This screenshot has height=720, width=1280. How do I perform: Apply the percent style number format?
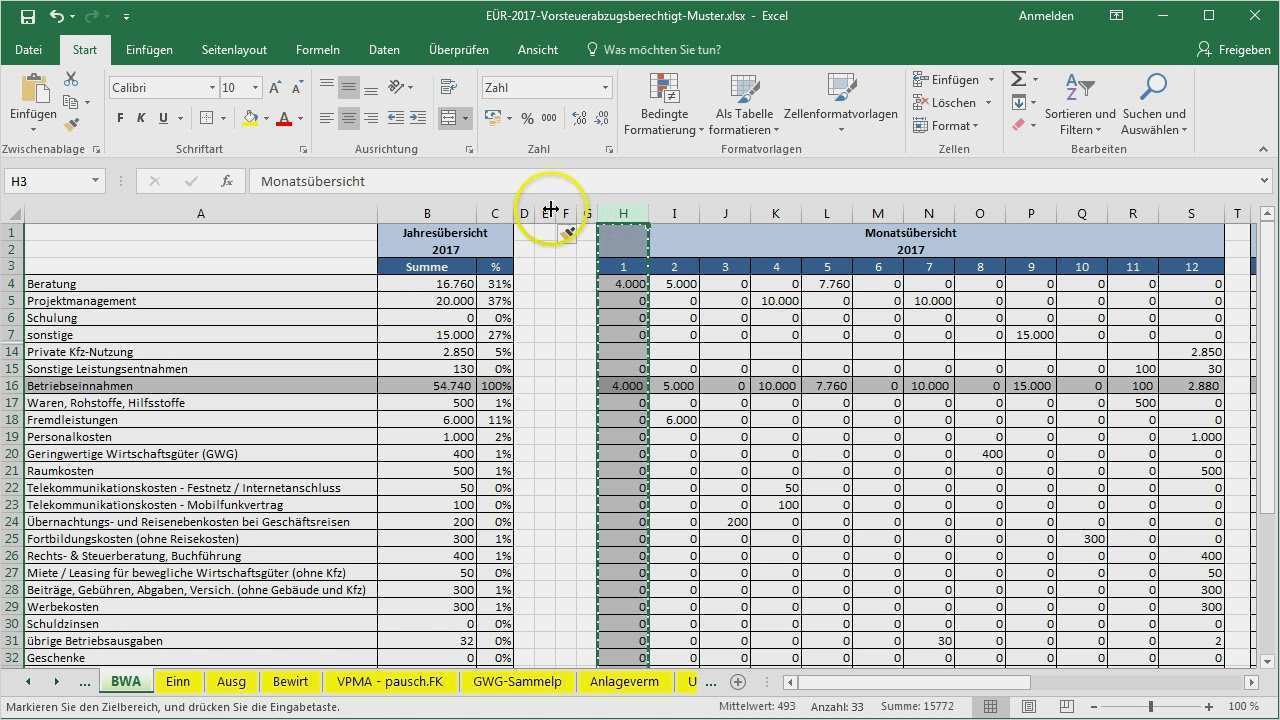pyautogui.click(x=527, y=118)
